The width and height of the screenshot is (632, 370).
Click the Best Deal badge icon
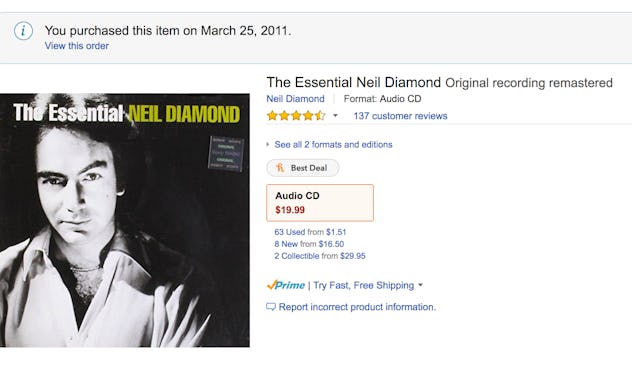coord(280,168)
